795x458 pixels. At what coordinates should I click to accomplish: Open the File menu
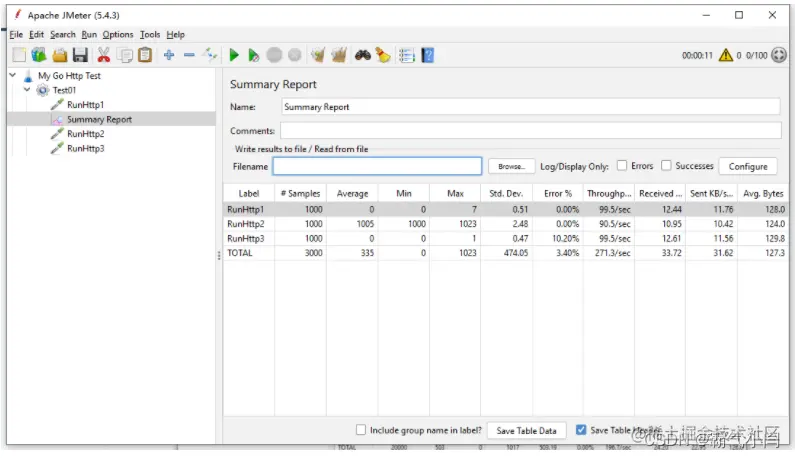16,34
